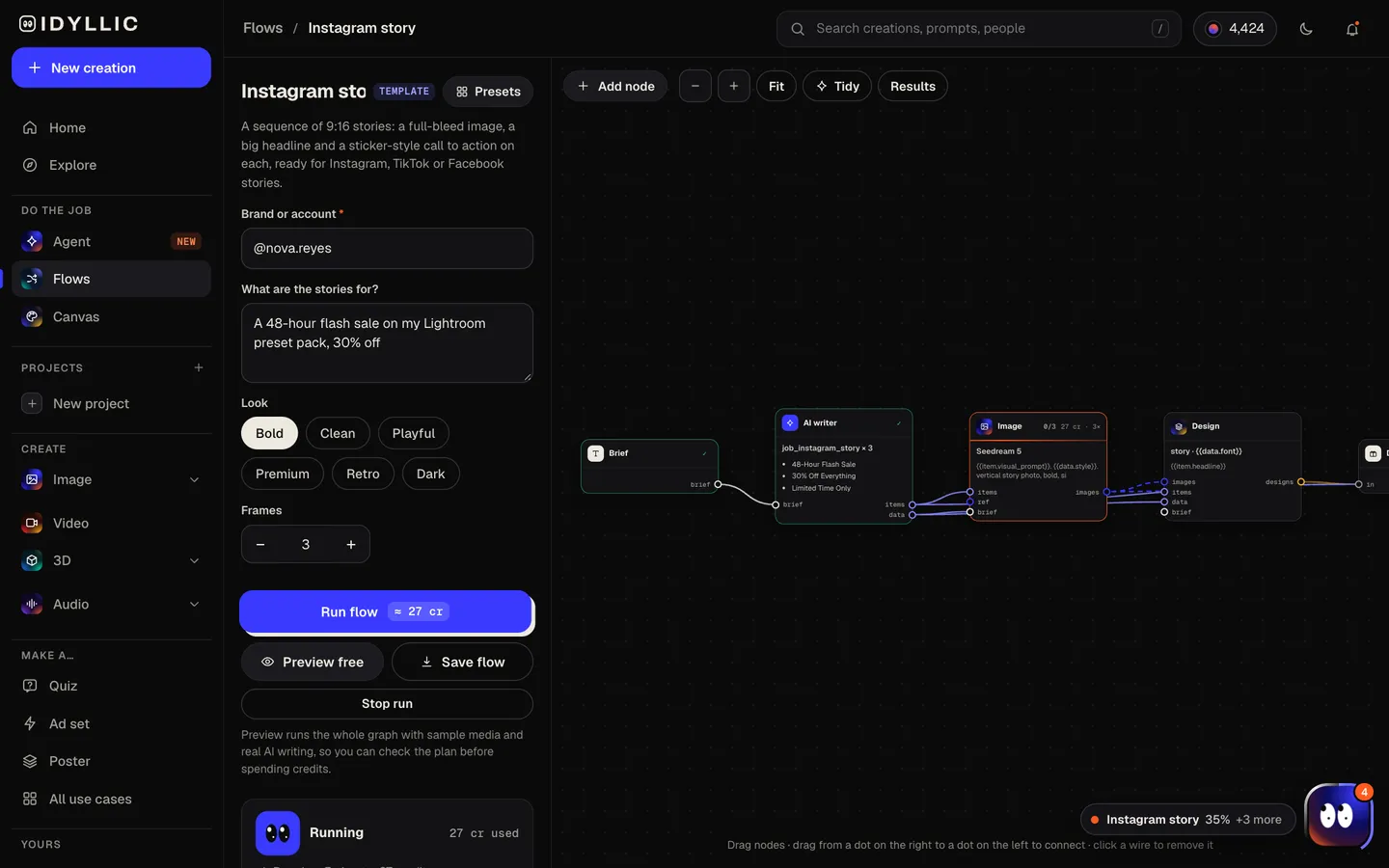
Task: Open Explore in the sidebar
Action: click(x=111, y=165)
